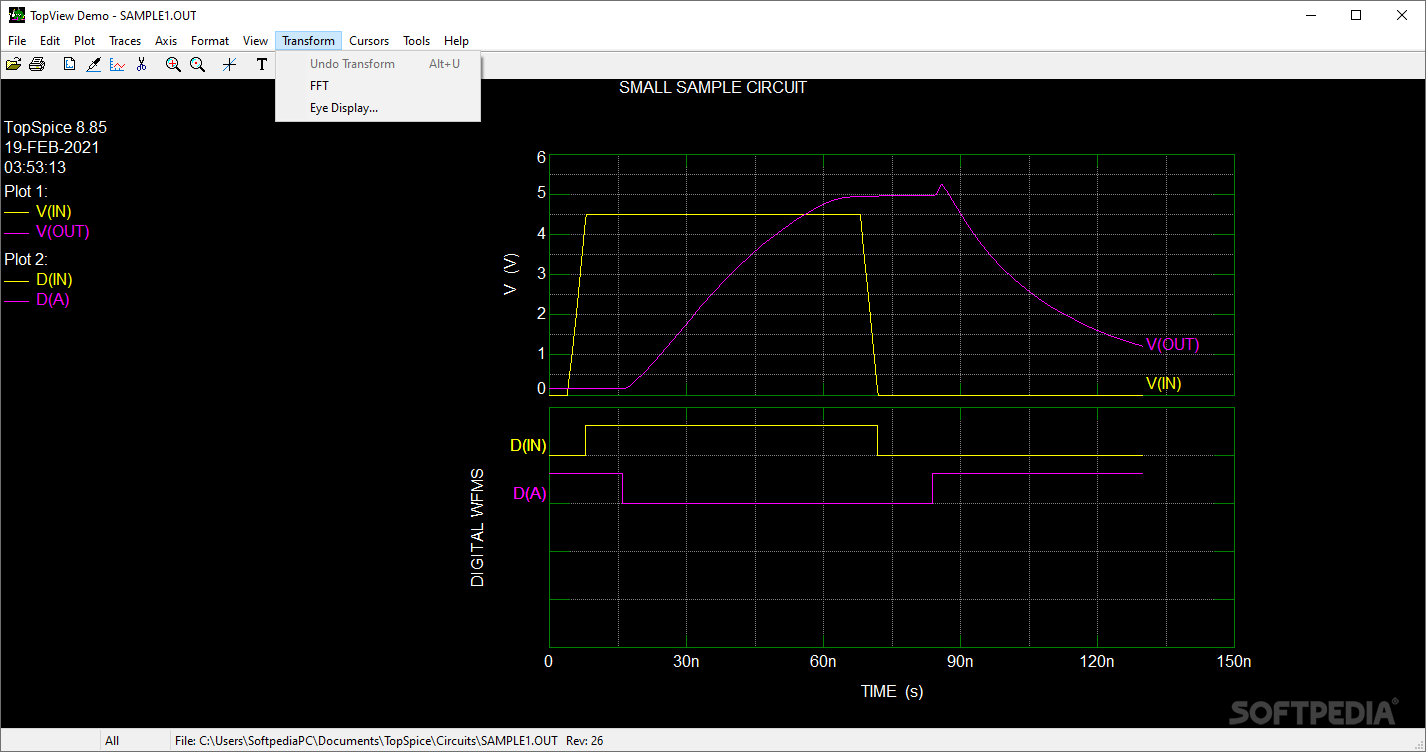Viewport: 1426px width, 752px height.
Task: Open the Axis menu
Action: coord(166,41)
